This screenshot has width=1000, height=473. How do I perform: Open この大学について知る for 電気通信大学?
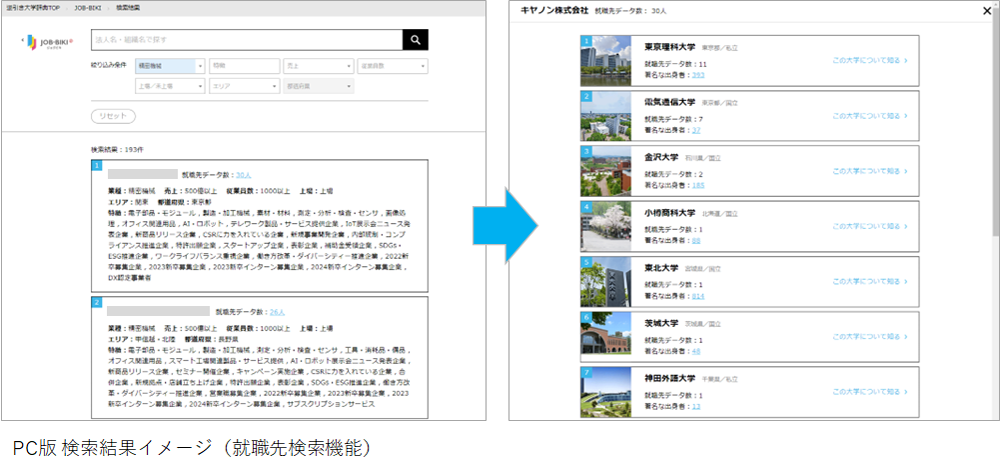(x=869, y=116)
